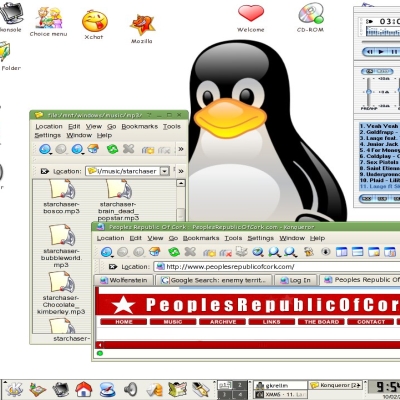Image resolution: width=400 pixels, height=400 pixels.
Task: Select playlist entry 10. Plaid
Action: tap(380, 180)
